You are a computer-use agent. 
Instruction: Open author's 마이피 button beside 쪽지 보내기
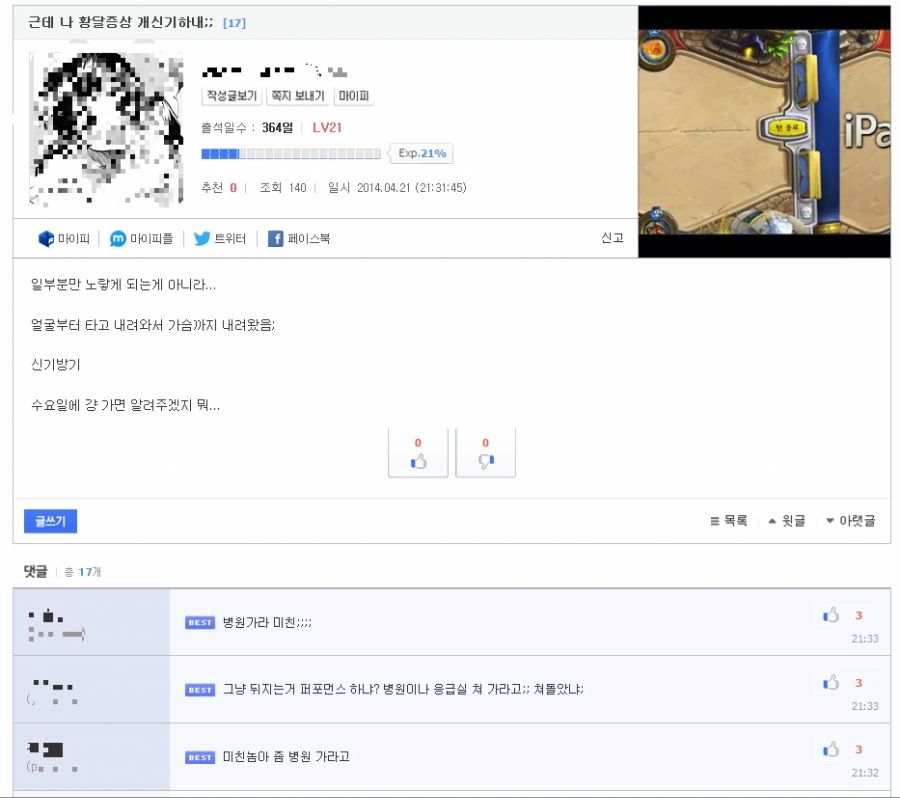(x=354, y=96)
